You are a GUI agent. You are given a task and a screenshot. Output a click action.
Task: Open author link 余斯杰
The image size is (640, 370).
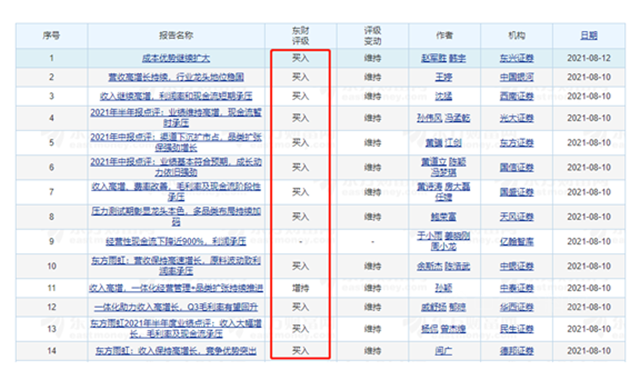(x=429, y=266)
